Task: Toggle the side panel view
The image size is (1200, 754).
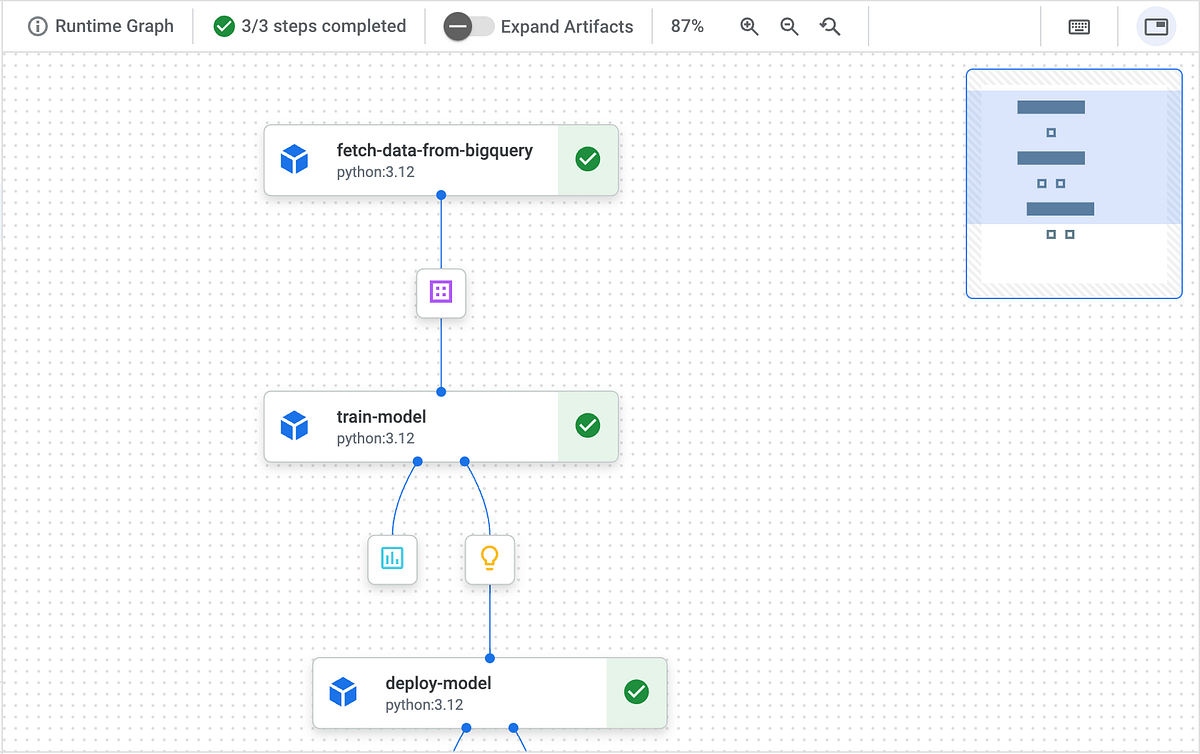Action: tap(1156, 26)
